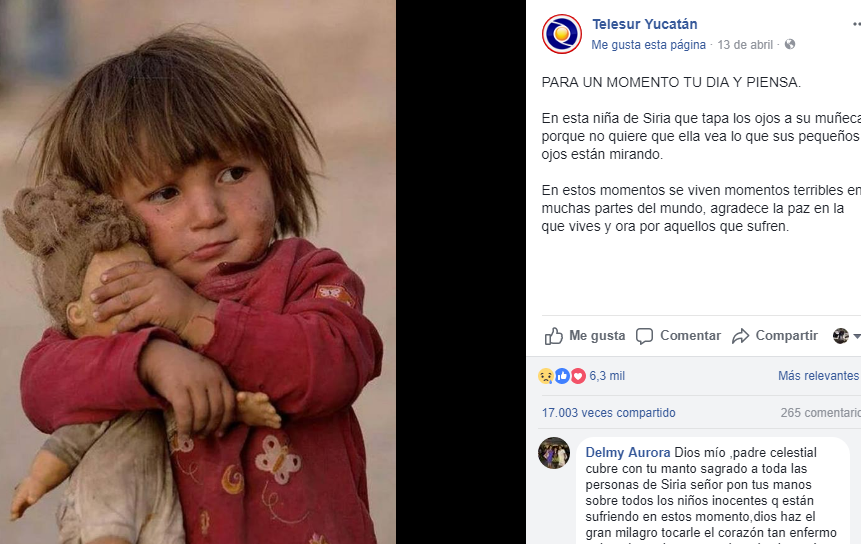Open Delmy Aurora's profile name

(x=628, y=452)
